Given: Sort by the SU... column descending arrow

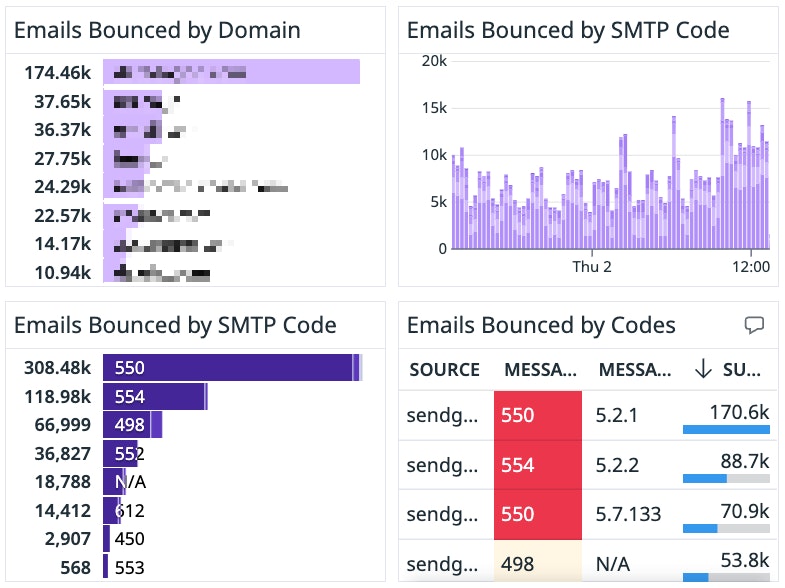Looking at the screenshot, I should (703, 369).
